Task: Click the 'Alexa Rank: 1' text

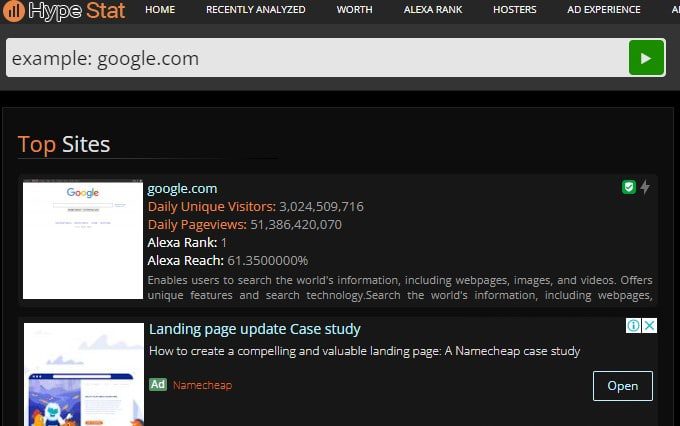Action: coord(187,242)
